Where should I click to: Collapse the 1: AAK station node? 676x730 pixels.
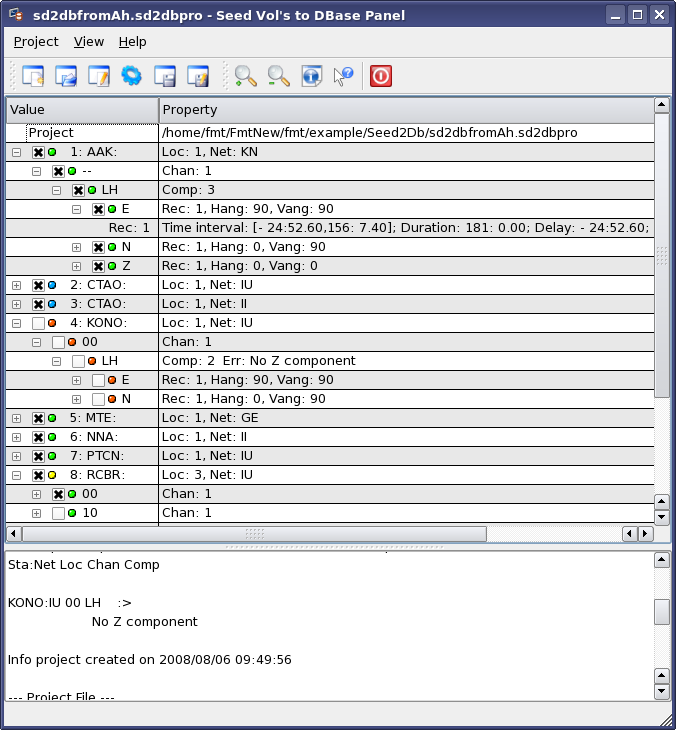click(x=16, y=152)
